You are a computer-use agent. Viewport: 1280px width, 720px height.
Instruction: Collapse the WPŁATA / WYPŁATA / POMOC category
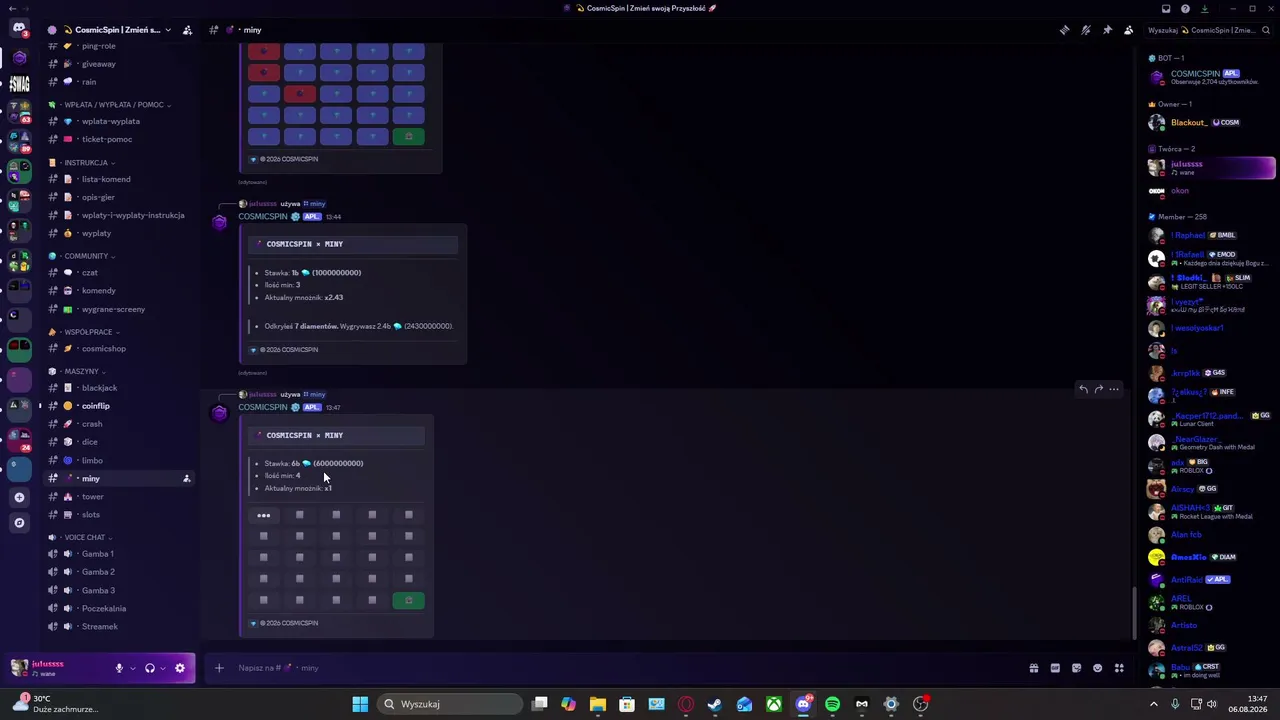(x=110, y=105)
